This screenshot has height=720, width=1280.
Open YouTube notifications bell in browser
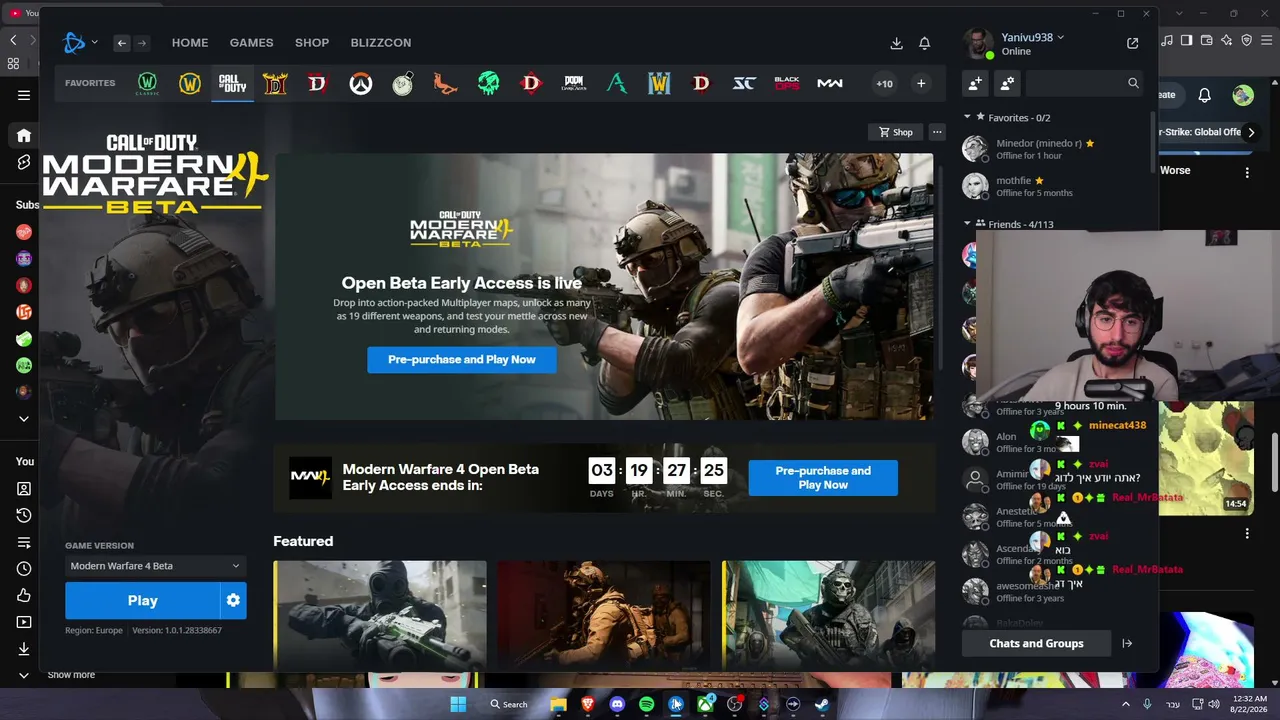(x=1205, y=95)
